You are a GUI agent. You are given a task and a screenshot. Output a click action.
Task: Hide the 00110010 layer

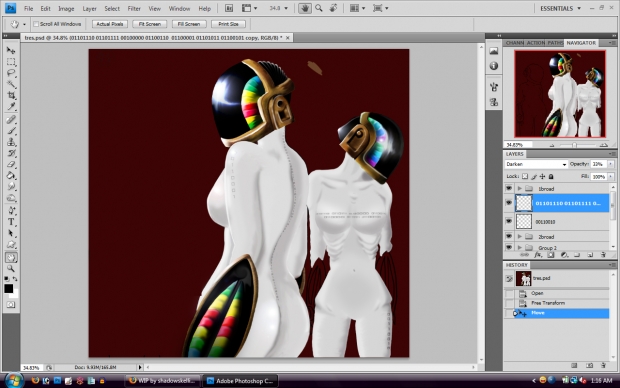509,221
